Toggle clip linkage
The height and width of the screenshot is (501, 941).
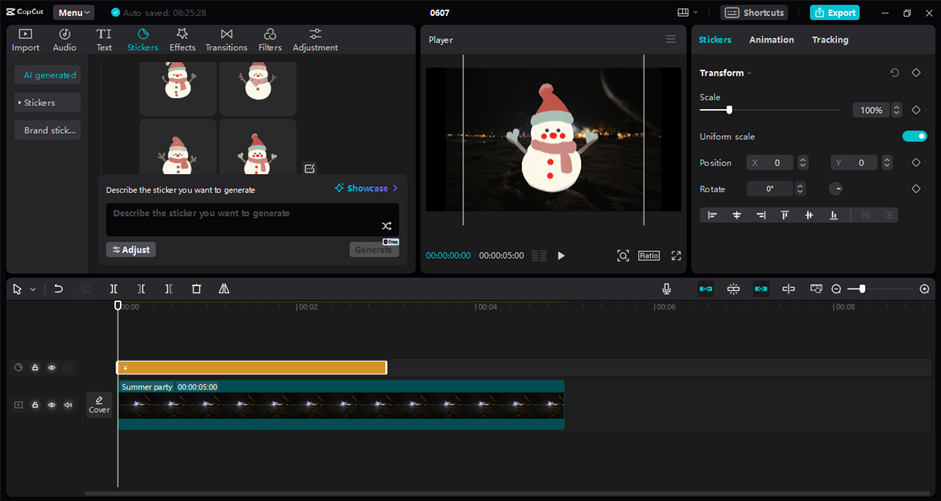pyautogui.click(x=761, y=289)
